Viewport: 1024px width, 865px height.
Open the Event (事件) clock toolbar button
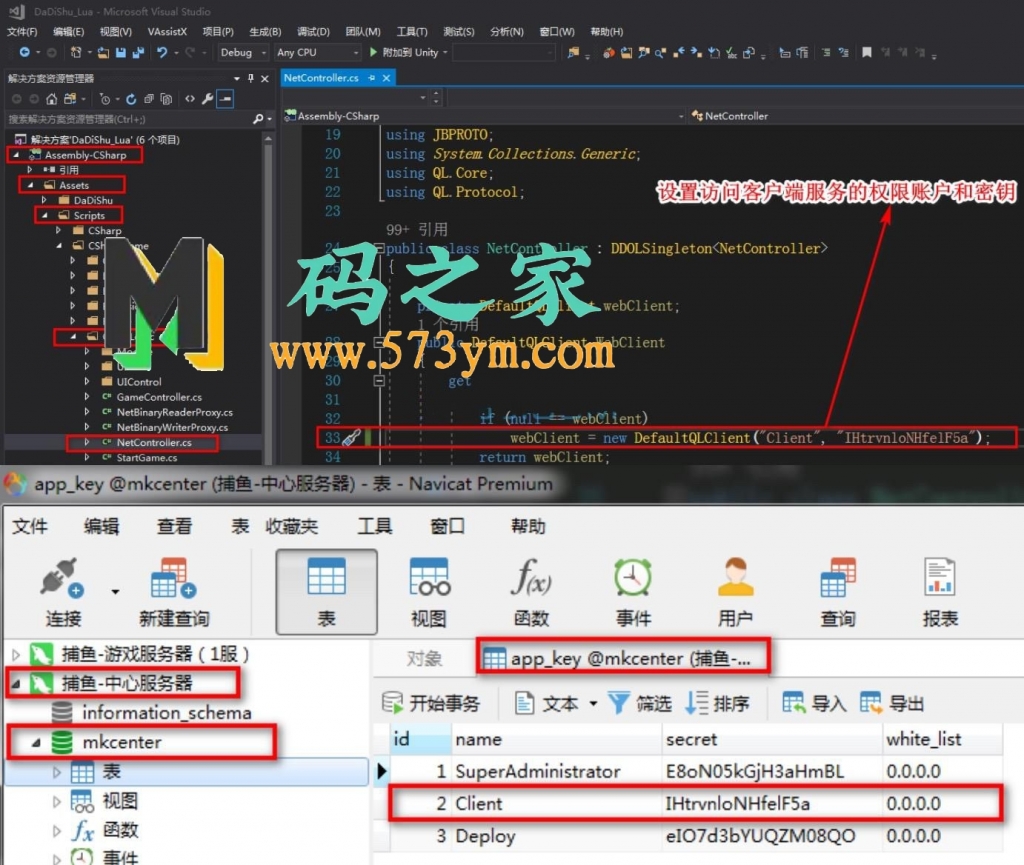click(x=633, y=593)
